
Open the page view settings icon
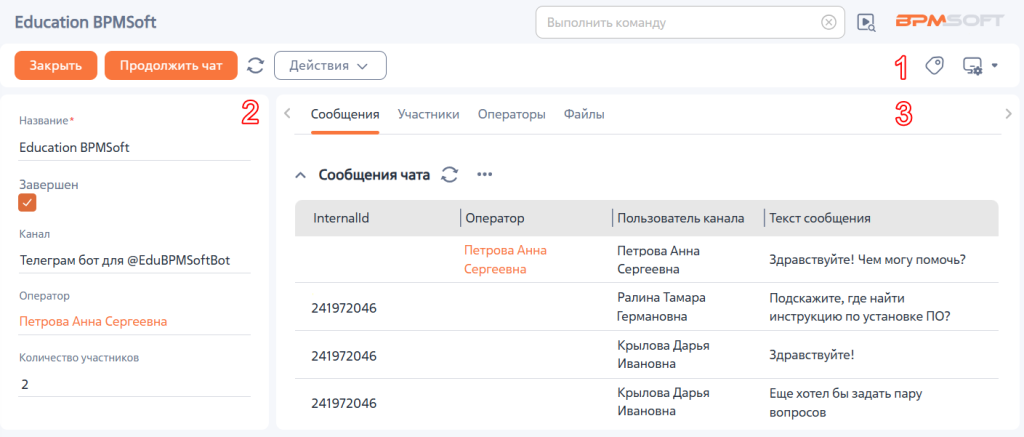click(x=973, y=66)
